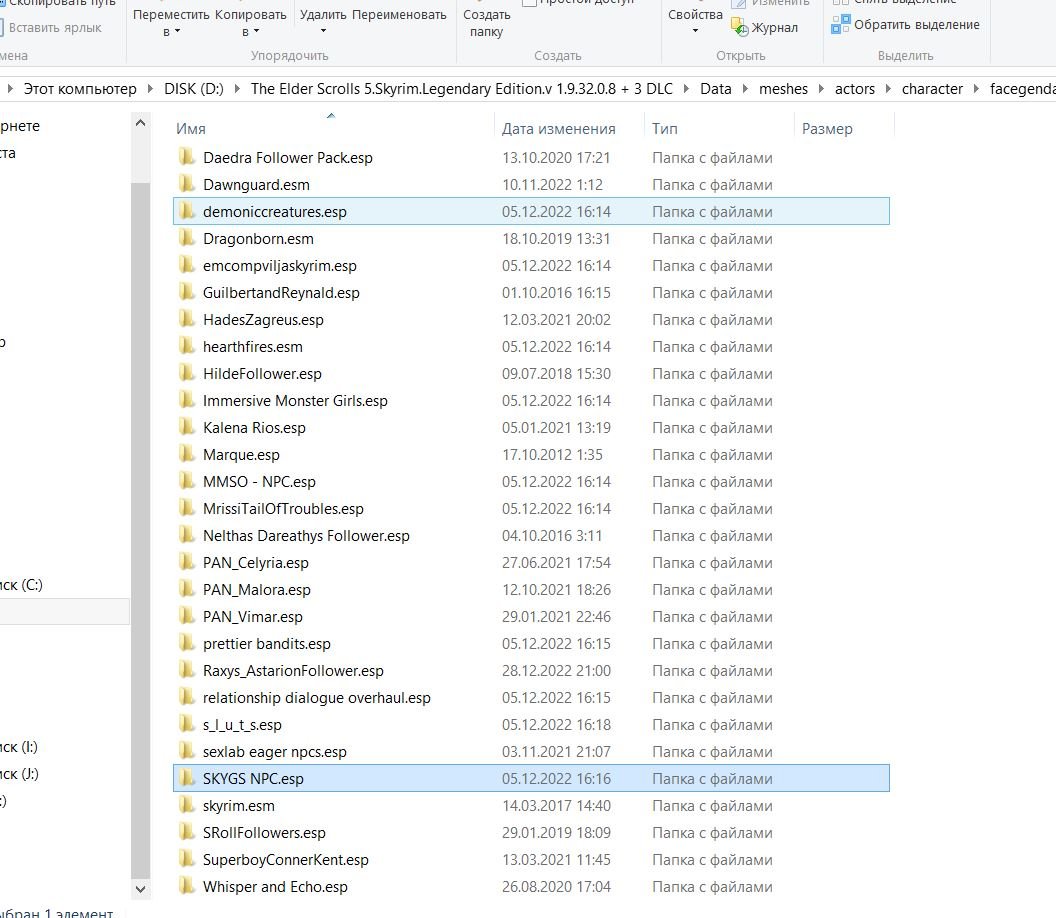Screen dimensions: 1056x918
Task: Select the Whisper and Echo.esp folder icon
Action: tap(186, 886)
